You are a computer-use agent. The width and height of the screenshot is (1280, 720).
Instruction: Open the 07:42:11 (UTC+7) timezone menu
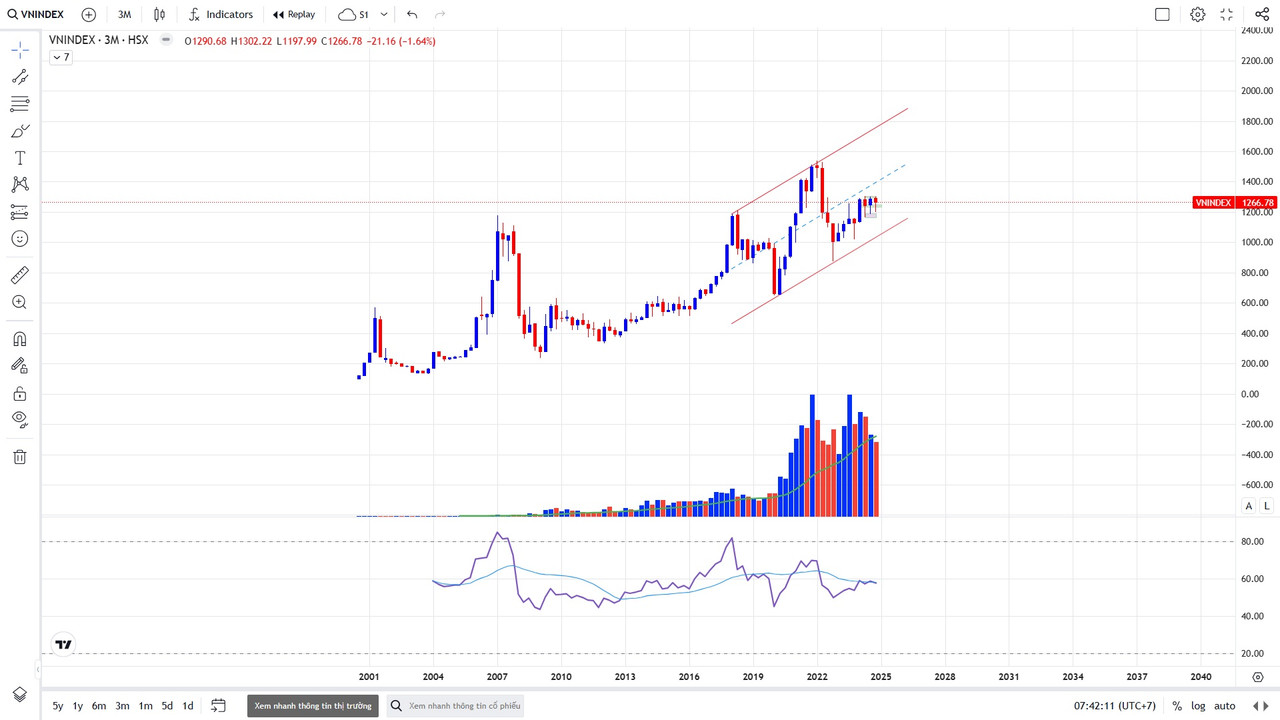(1116, 706)
